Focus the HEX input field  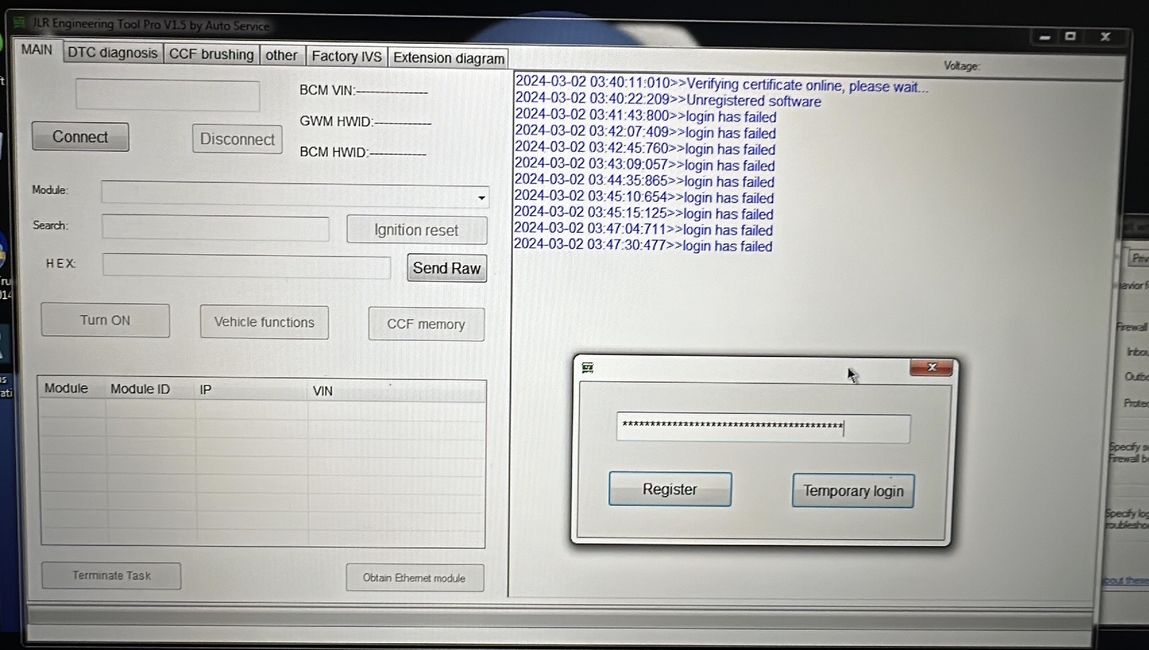246,266
